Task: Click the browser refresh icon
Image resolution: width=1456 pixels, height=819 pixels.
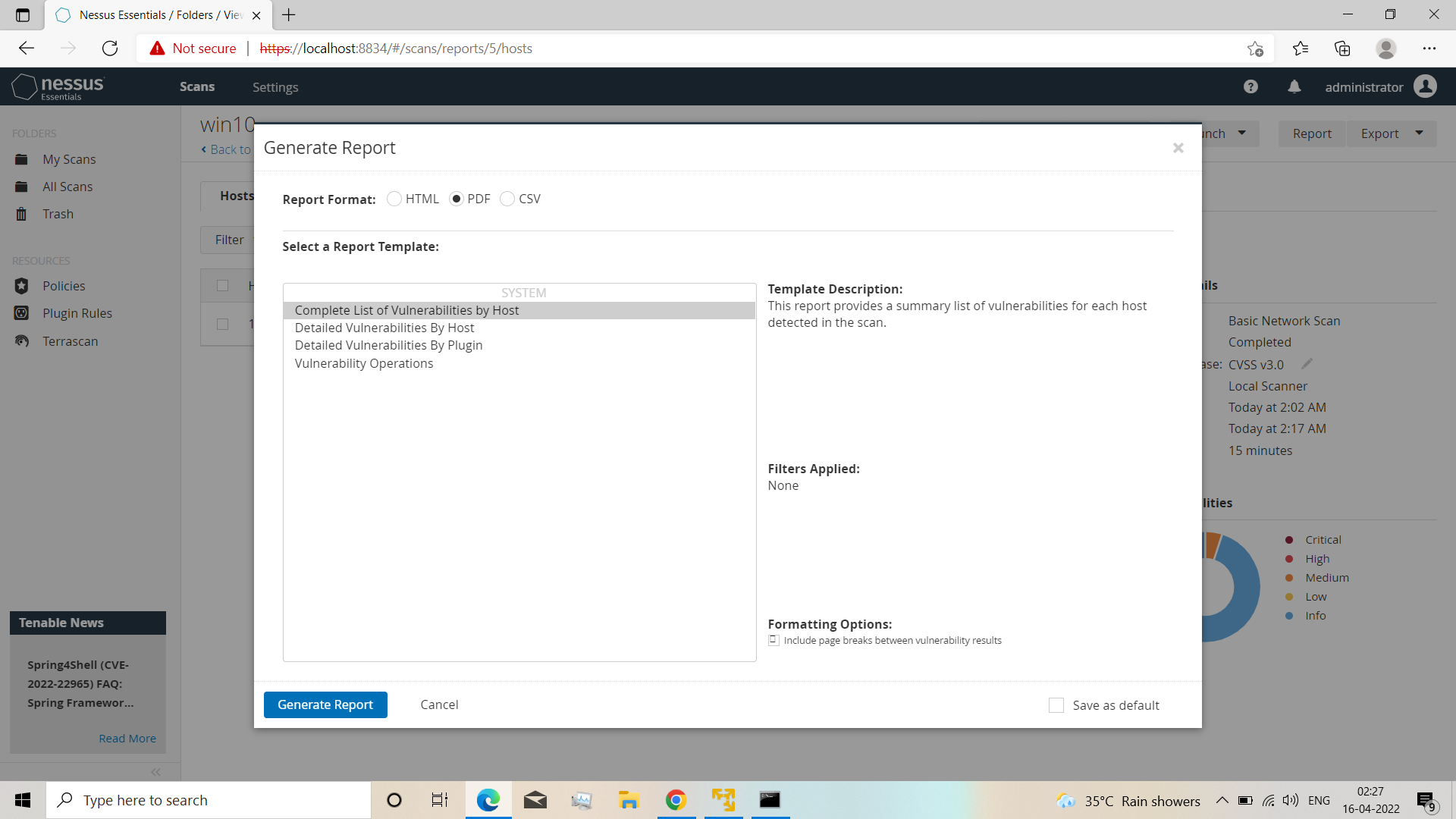Action: pyautogui.click(x=110, y=49)
